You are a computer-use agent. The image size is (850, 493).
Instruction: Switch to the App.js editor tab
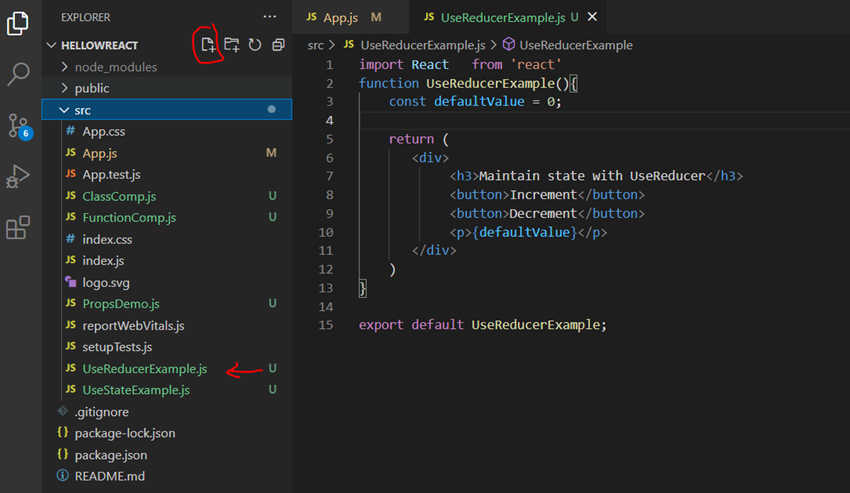[344, 17]
